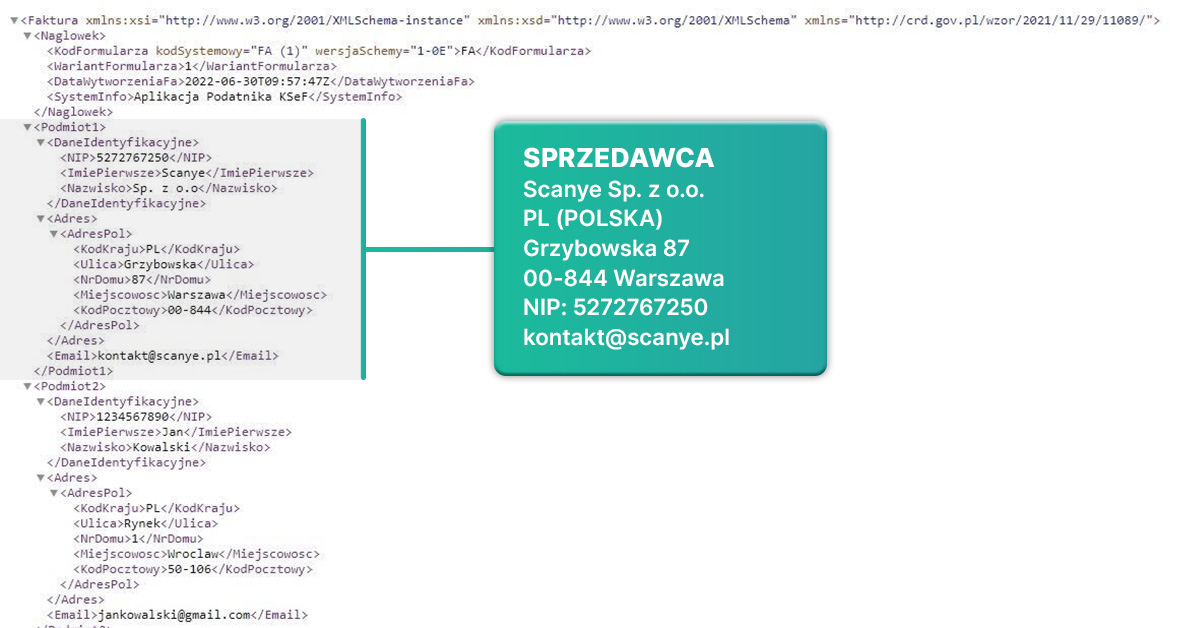Select the SystemInfo Aplikacja Podatnika KSeF line
Image resolution: width=1200 pixels, height=628 pixels.
(x=224, y=97)
